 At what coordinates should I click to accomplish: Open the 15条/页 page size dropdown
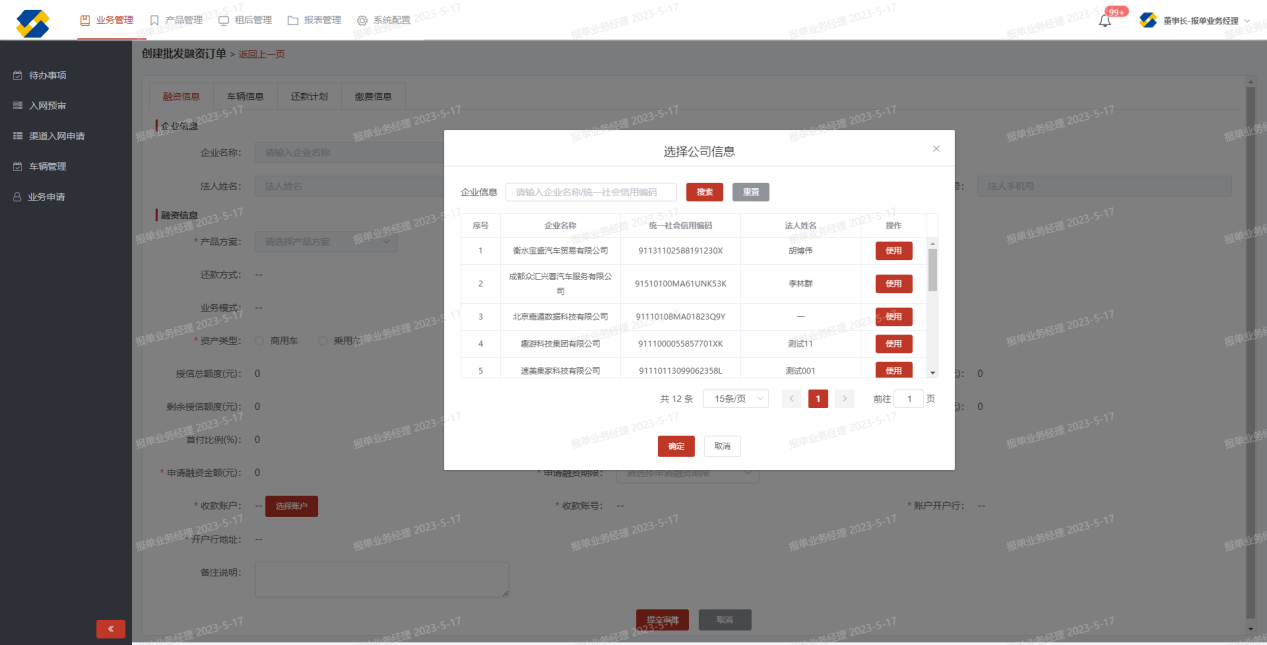coord(735,399)
